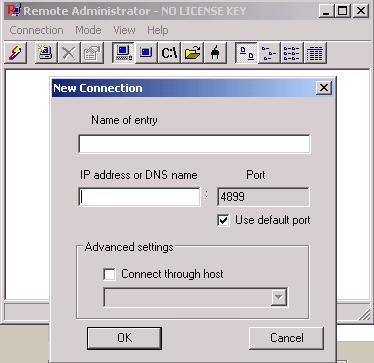Click the Advanced settings group label

(129, 247)
